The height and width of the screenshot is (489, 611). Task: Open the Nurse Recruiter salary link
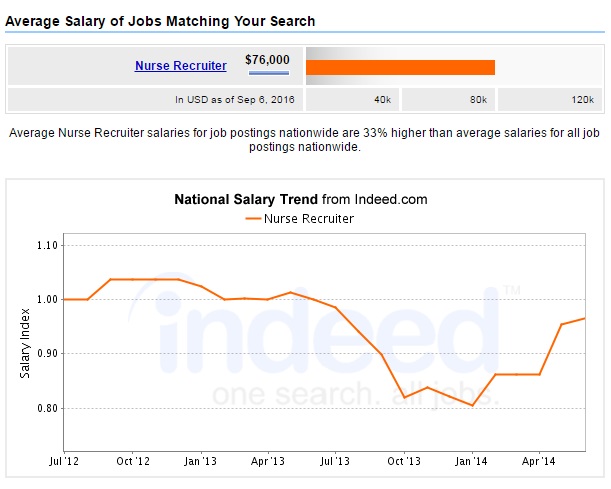(x=180, y=66)
